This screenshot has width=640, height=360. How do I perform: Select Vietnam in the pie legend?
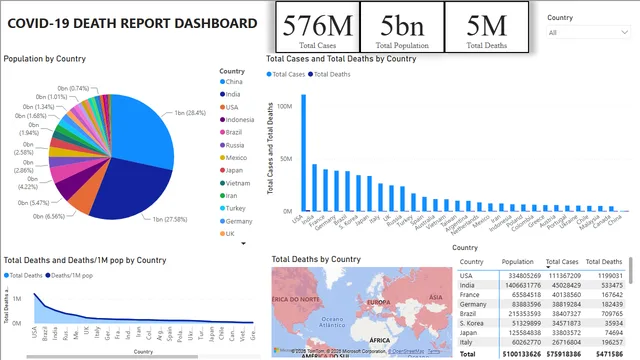coord(235,183)
